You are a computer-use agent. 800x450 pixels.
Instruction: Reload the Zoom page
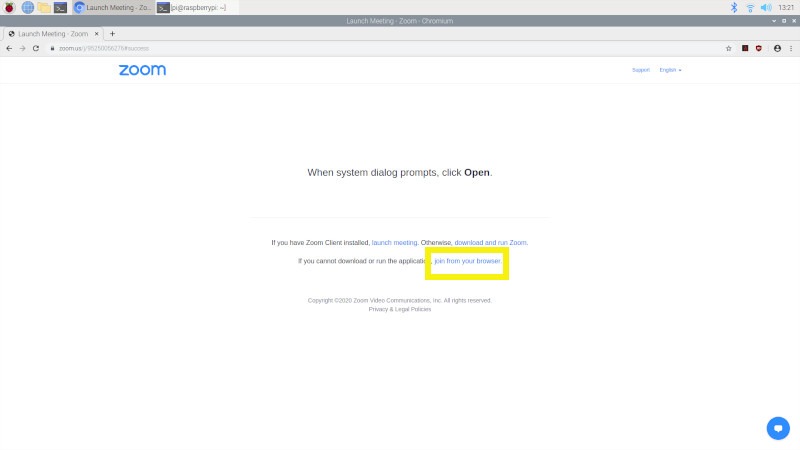[36, 48]
